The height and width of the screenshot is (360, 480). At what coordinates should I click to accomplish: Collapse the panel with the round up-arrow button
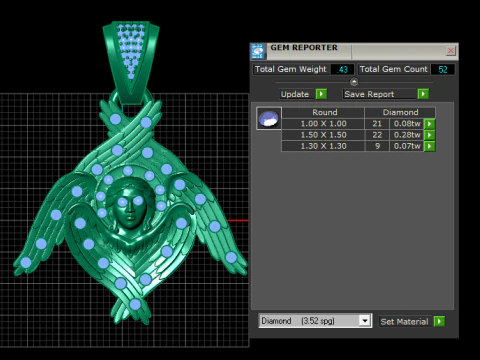click(354, 82)
